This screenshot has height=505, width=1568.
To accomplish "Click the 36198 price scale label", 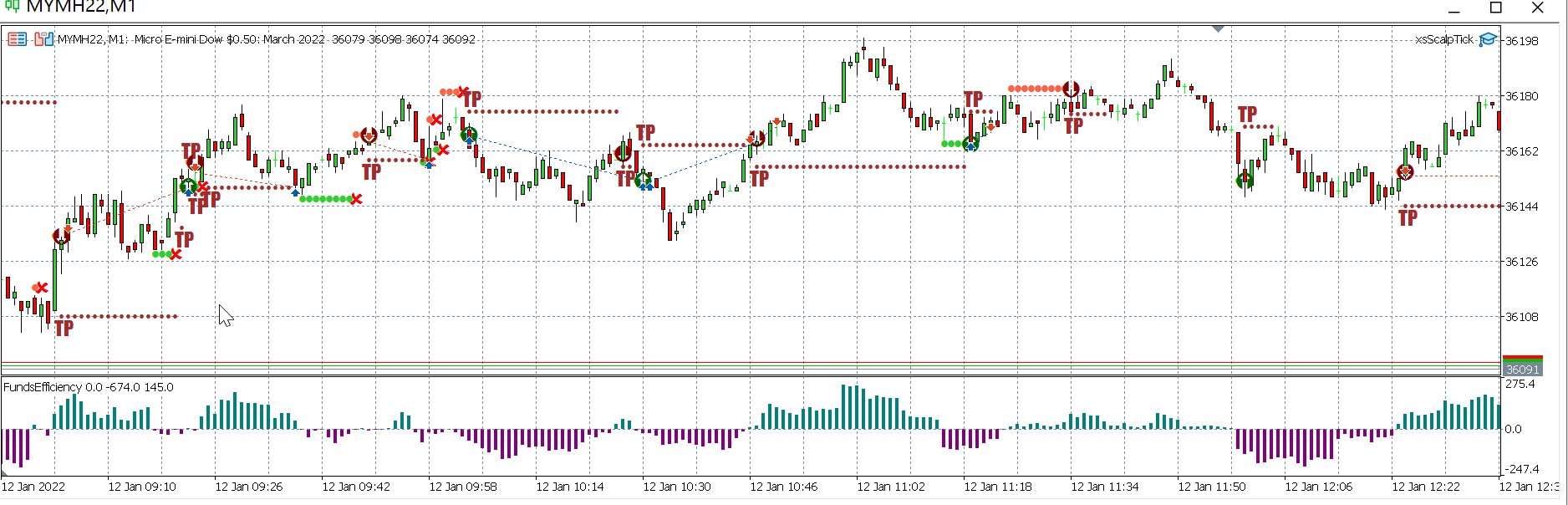I will [1522, 41].
